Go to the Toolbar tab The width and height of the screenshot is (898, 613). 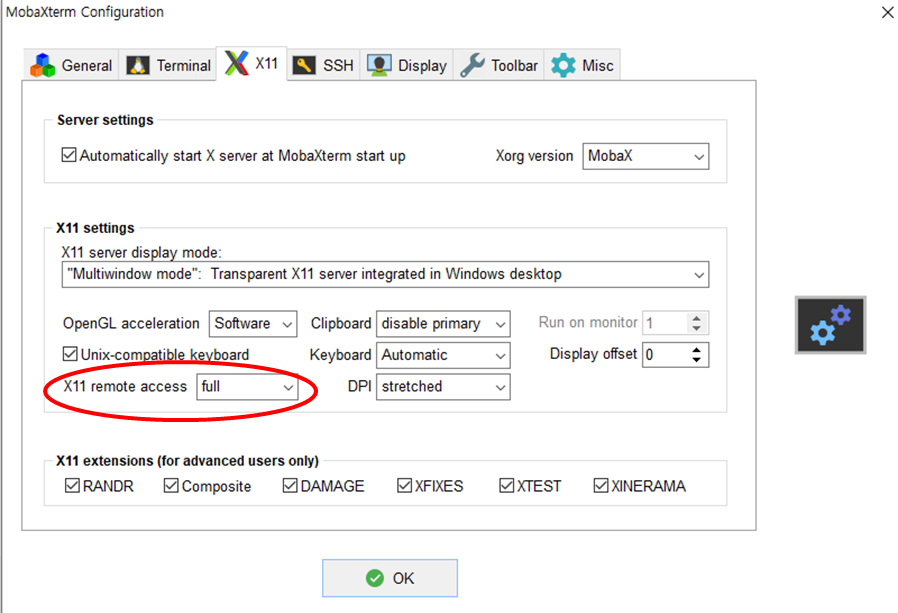click(499, 65)
